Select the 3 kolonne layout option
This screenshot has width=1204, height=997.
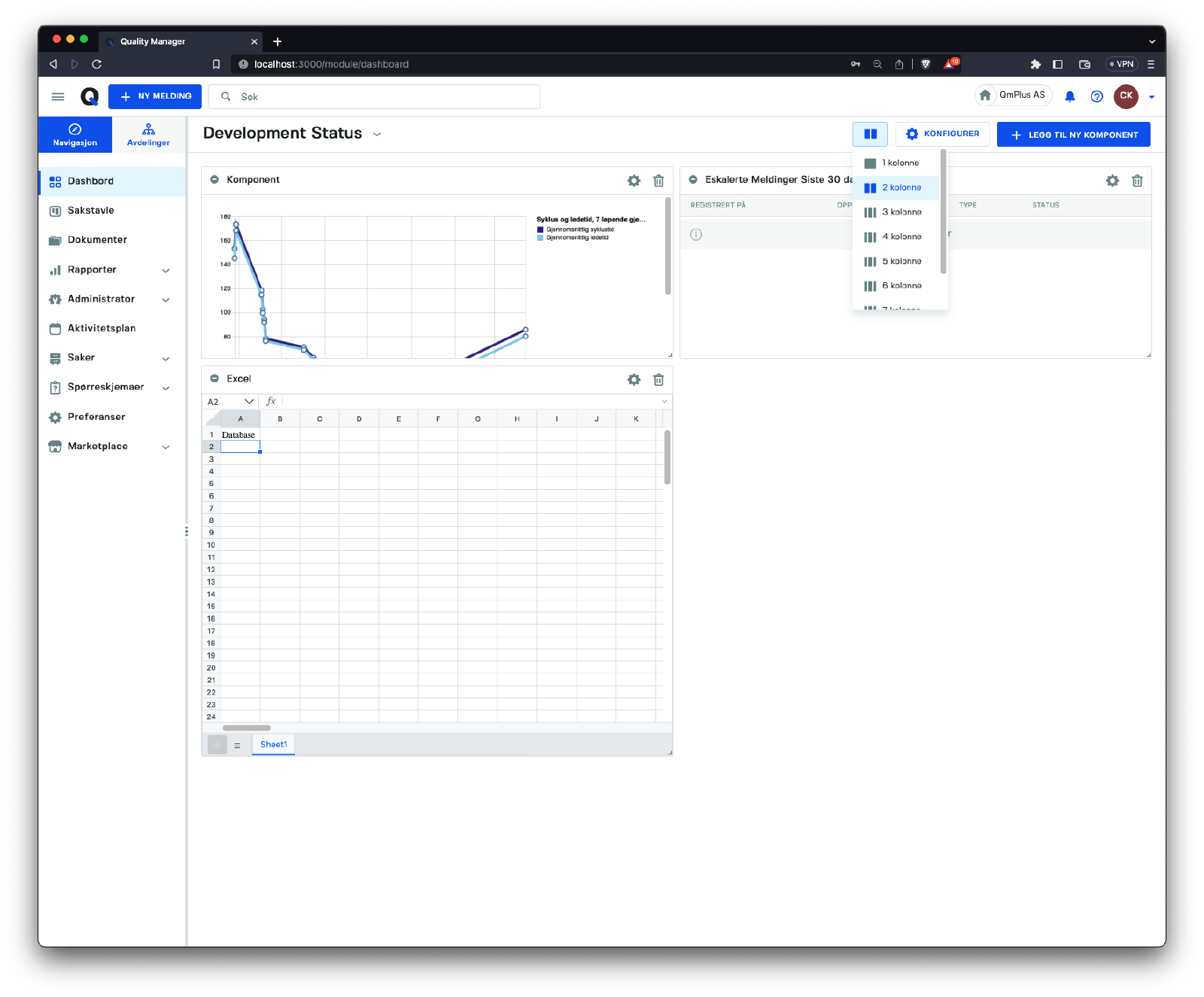(x=901, y=212)
